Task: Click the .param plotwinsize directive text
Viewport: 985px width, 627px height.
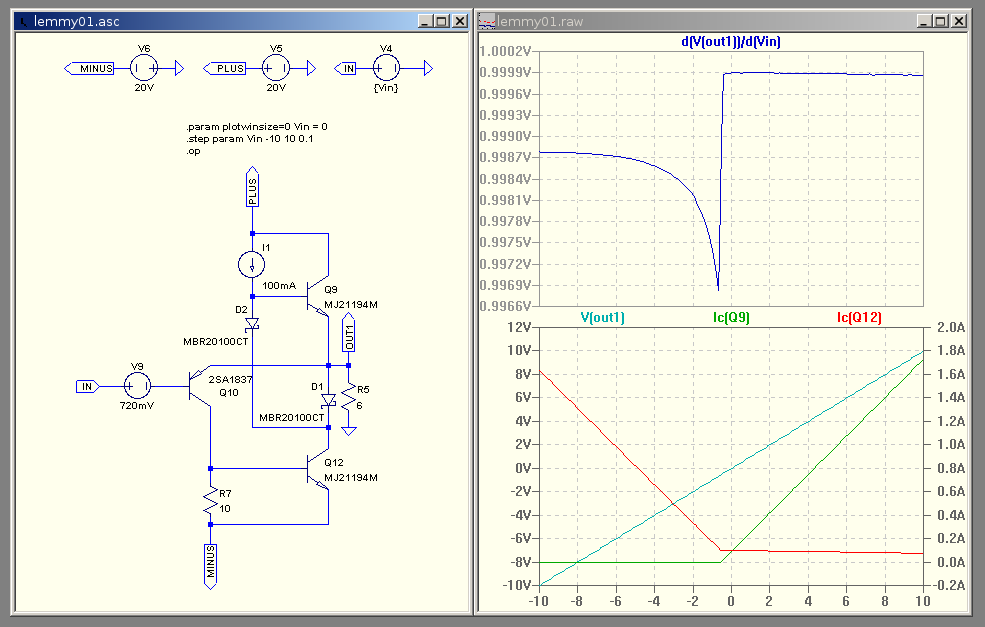Action: click(256, 126)
